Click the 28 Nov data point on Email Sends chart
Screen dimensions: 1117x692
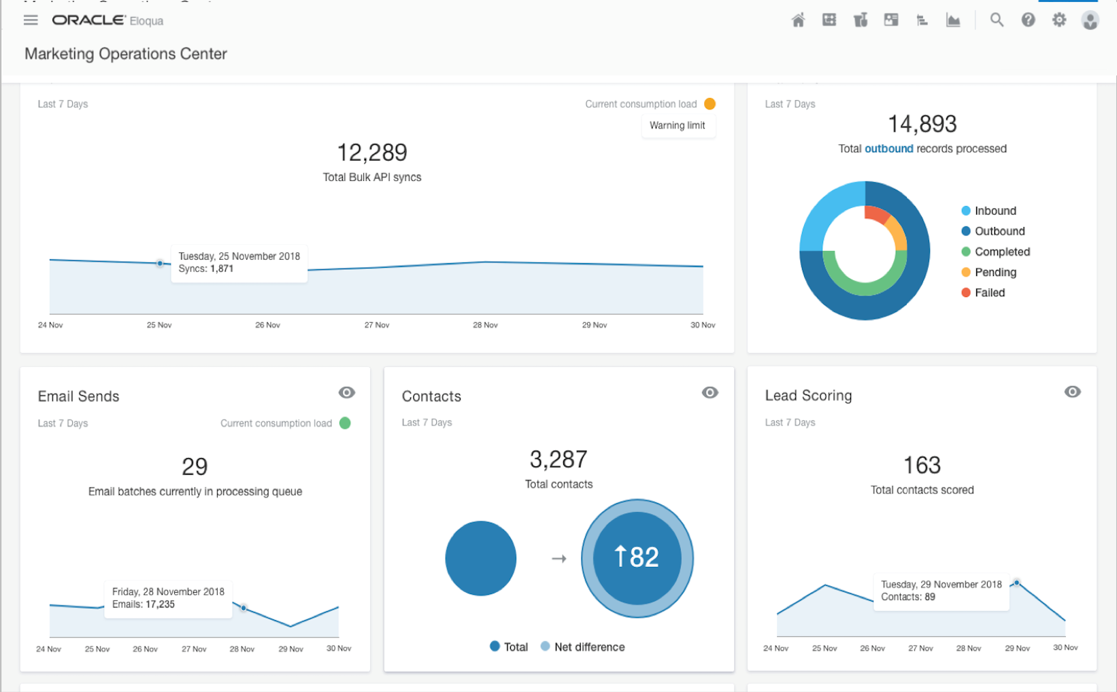point(244,608)
